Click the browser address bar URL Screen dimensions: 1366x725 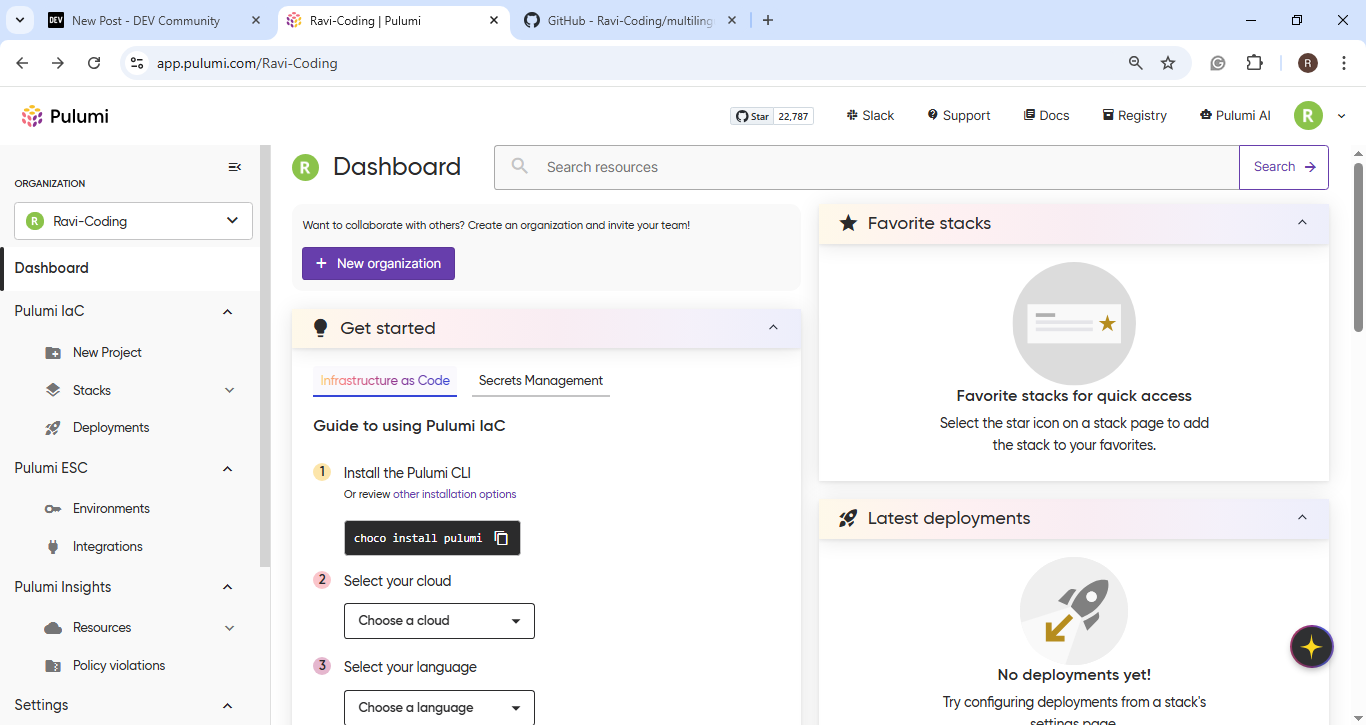tap(247, 63)
